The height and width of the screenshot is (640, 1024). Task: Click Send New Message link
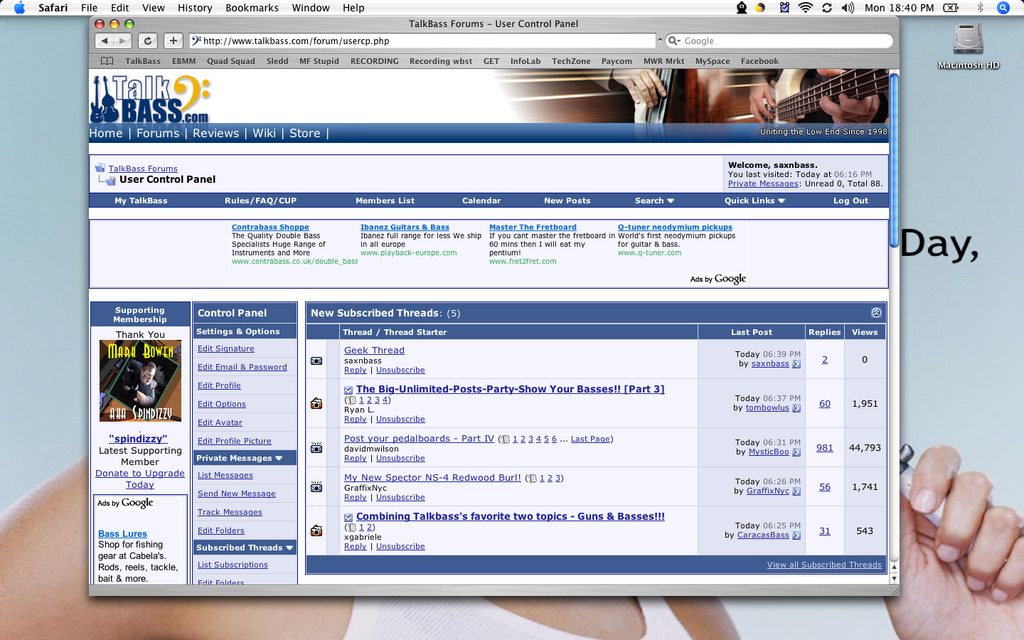coord(236,494)
